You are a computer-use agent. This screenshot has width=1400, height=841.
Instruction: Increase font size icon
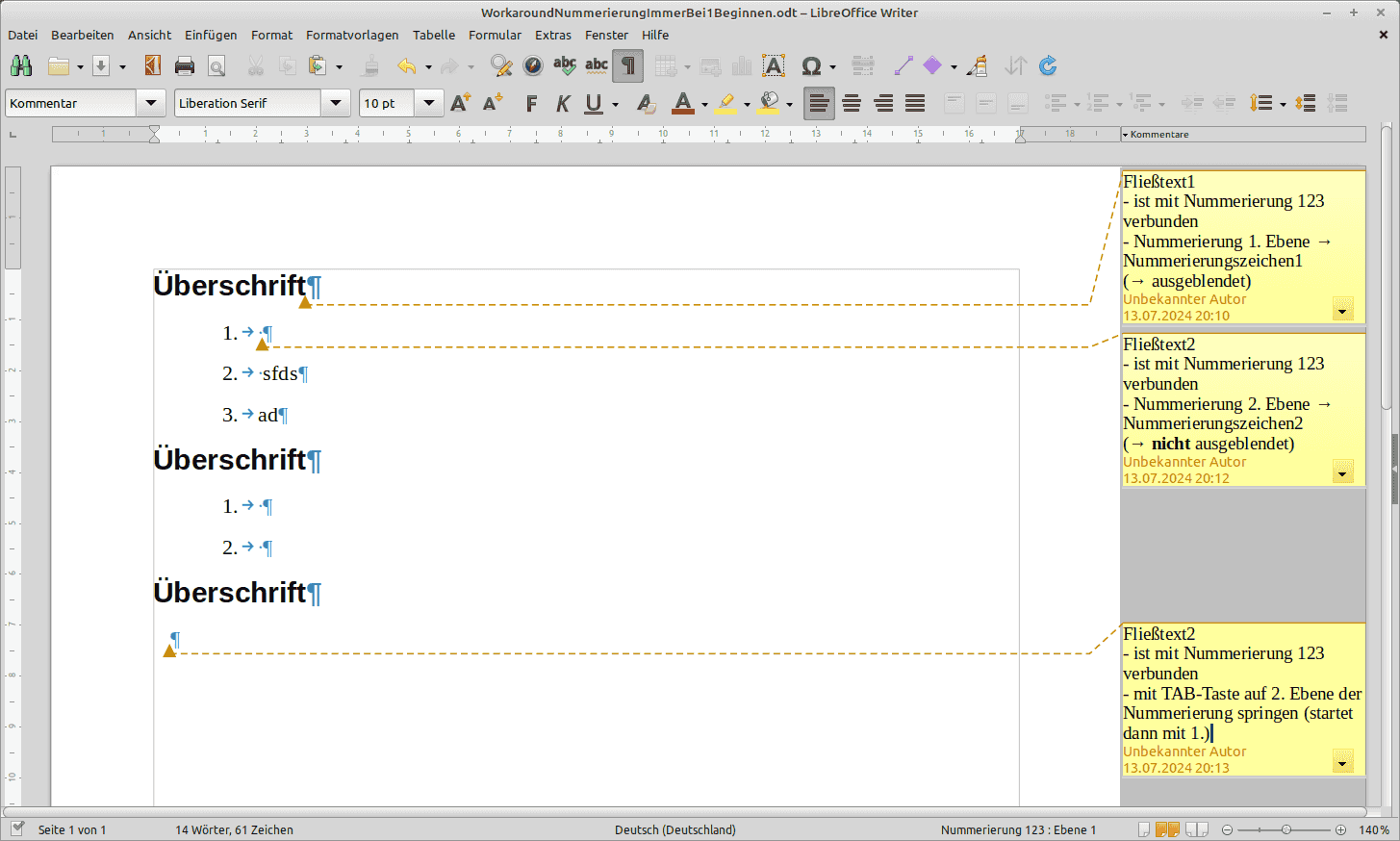coord(461,103)
